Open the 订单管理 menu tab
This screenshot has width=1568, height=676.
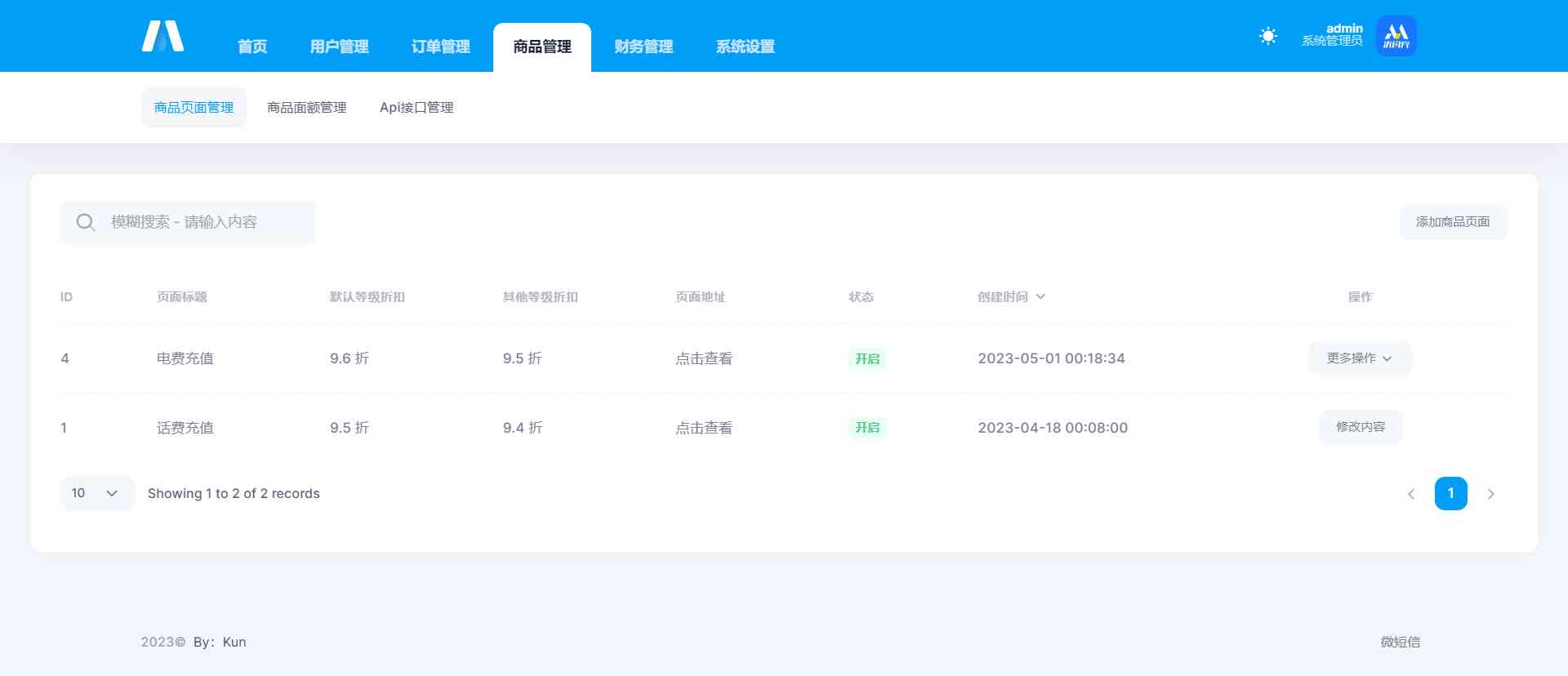click(x=440, y=47)
